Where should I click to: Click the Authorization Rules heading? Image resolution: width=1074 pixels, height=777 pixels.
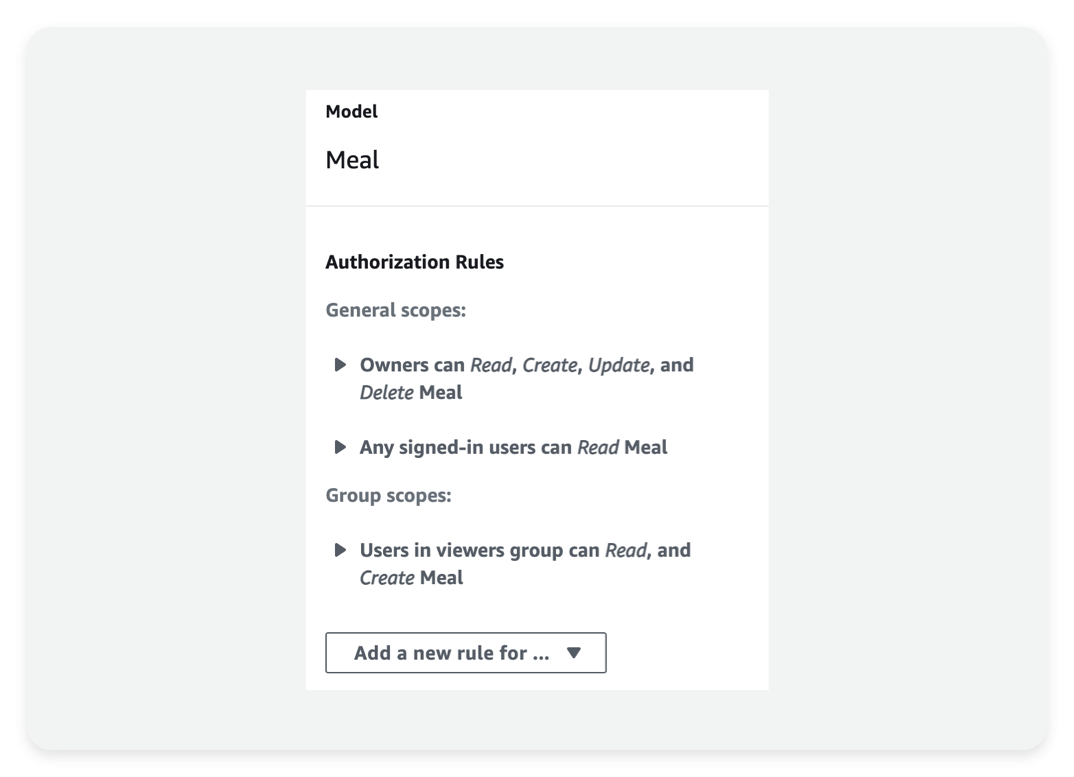click(414, 261)
